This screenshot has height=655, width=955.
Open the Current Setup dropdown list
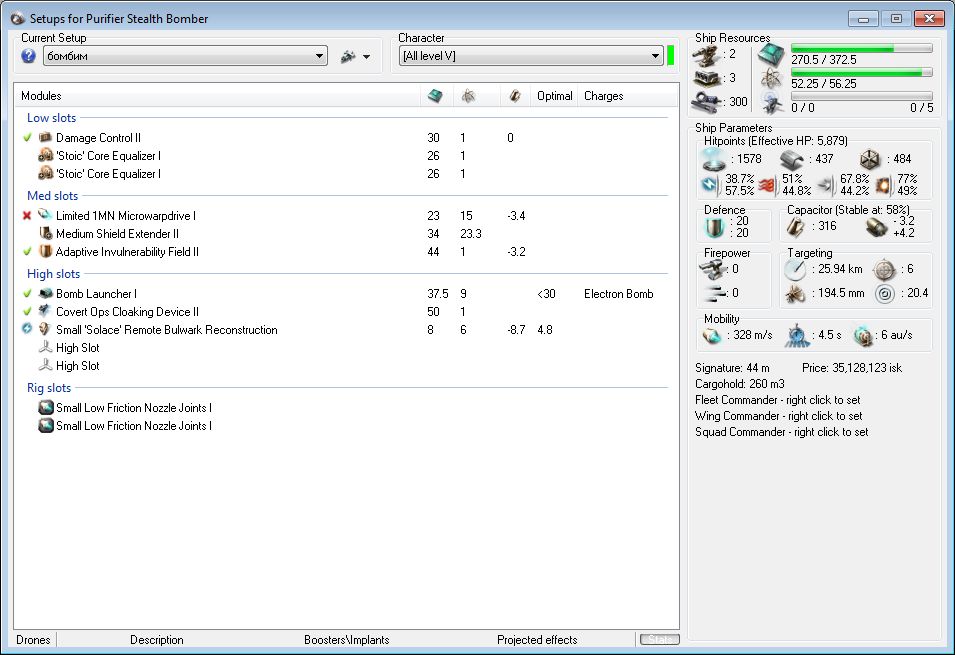[x=185, y=56]
